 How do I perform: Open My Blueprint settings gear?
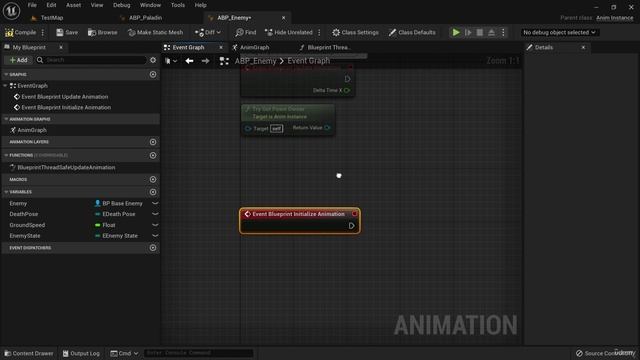tap(153, 60)
